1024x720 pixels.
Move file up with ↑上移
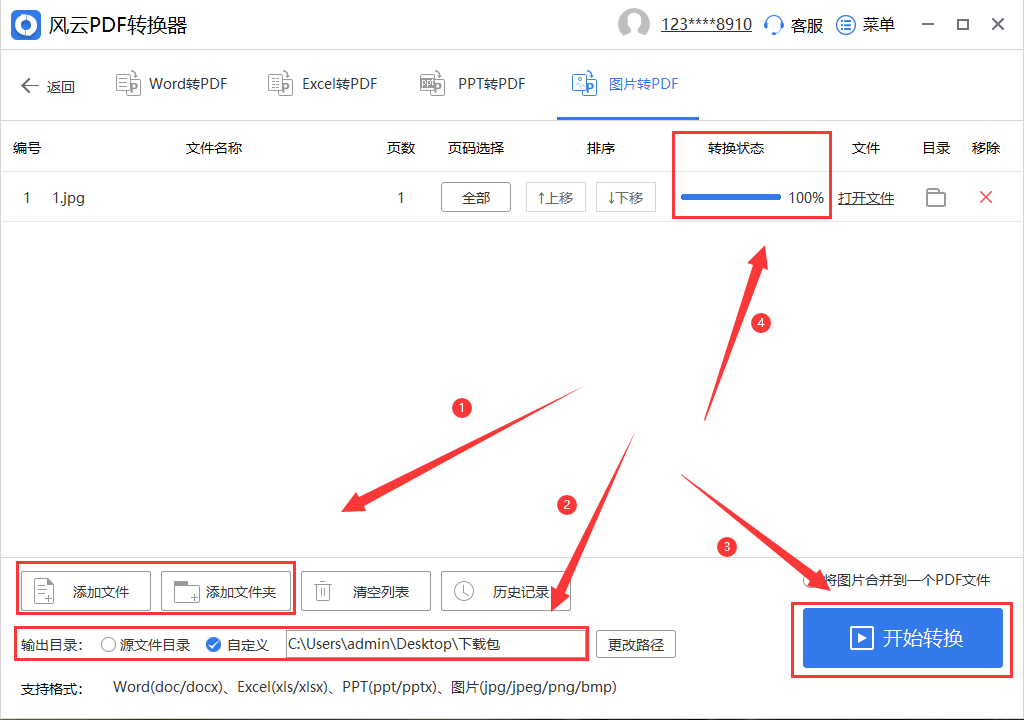[556, 197]
